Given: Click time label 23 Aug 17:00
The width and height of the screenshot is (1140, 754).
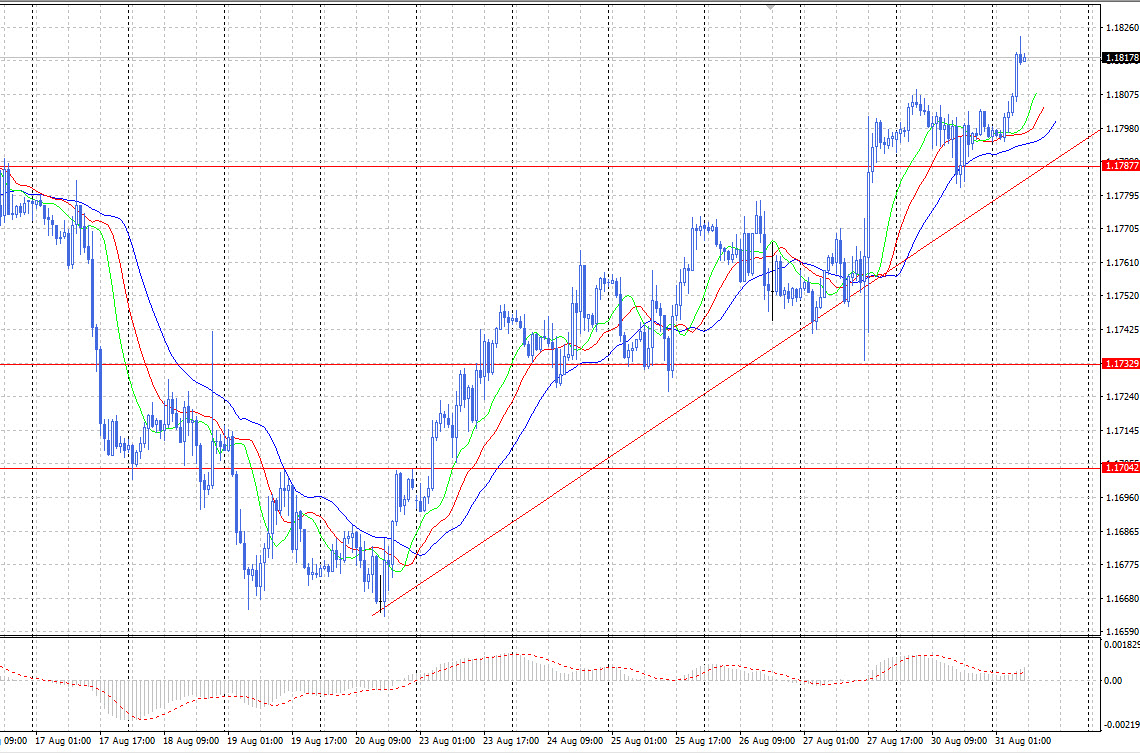Looking at the screenshot, I should tap(511, 741).
